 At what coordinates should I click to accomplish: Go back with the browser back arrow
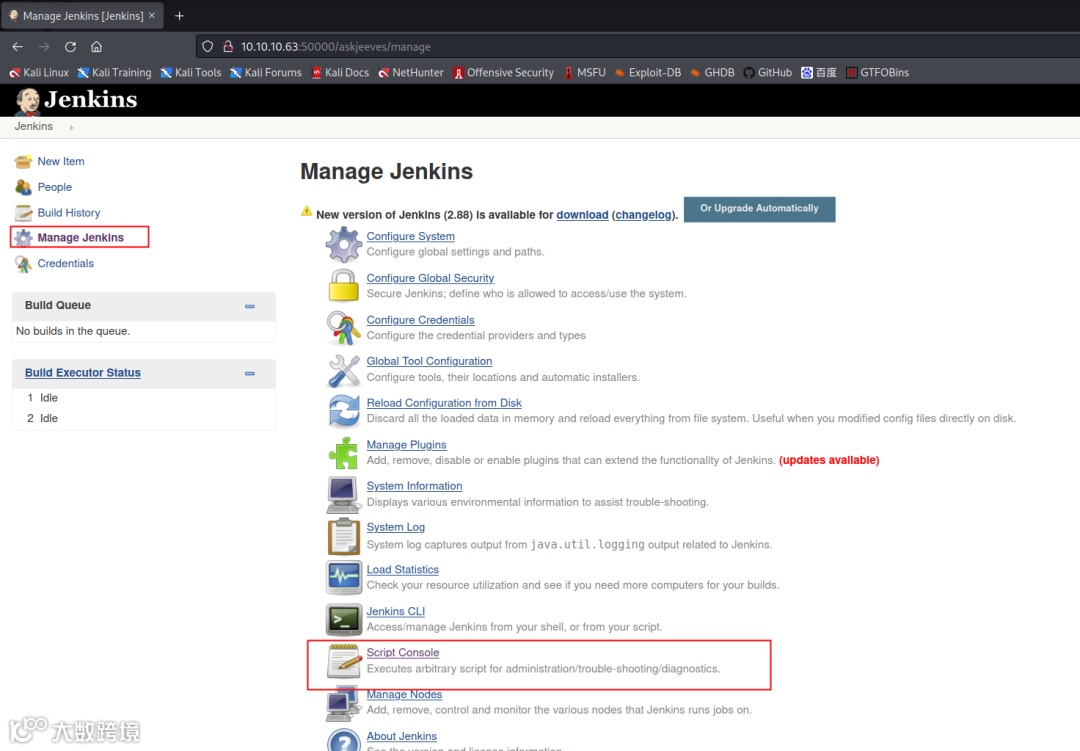point(18,46)
